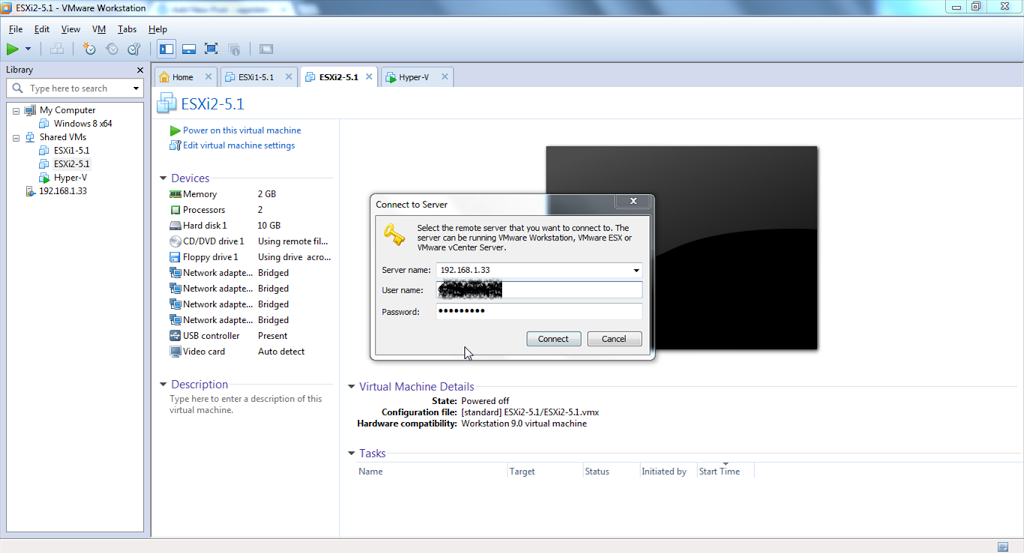The height and width of the screenshot is (560, 1024).
Task: Collapse the Tasks section
Action: coord(351,453)
